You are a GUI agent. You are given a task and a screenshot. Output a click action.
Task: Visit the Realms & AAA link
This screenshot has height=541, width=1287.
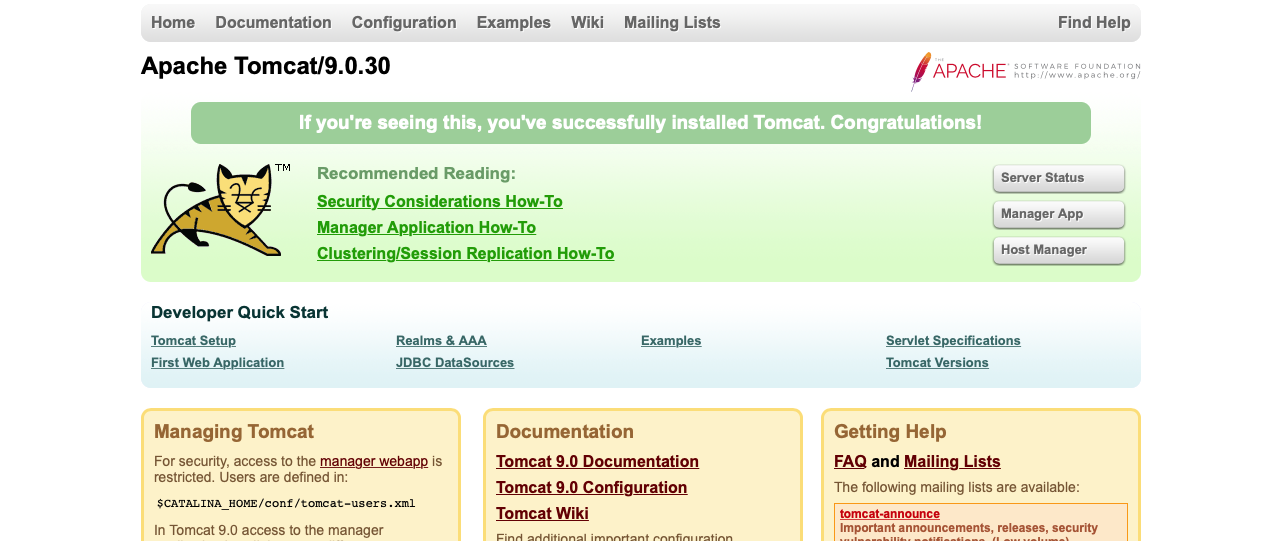pos(441,341)
